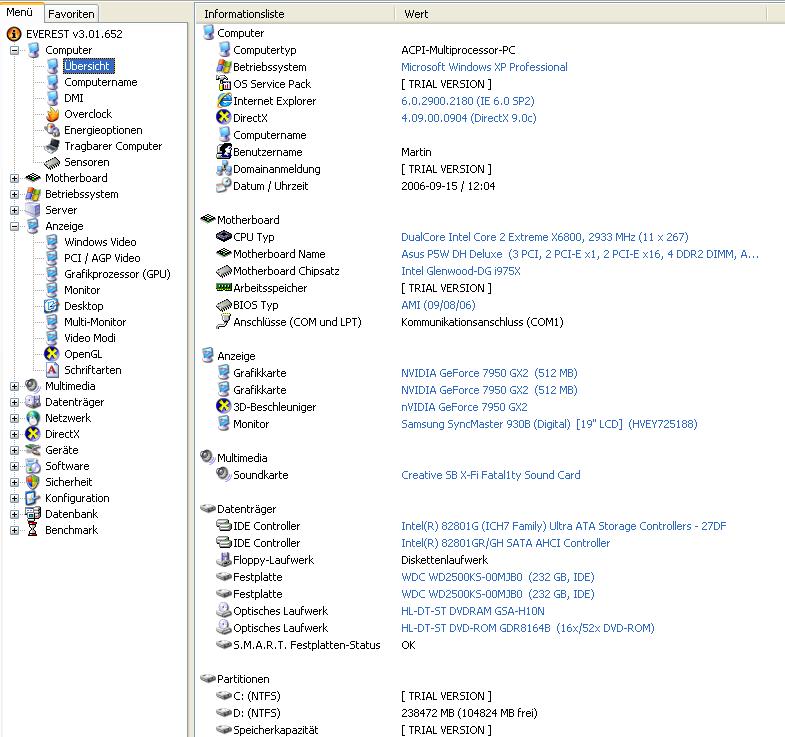Click the Software icon in the tree
The image size is (785, 737).
33,466
